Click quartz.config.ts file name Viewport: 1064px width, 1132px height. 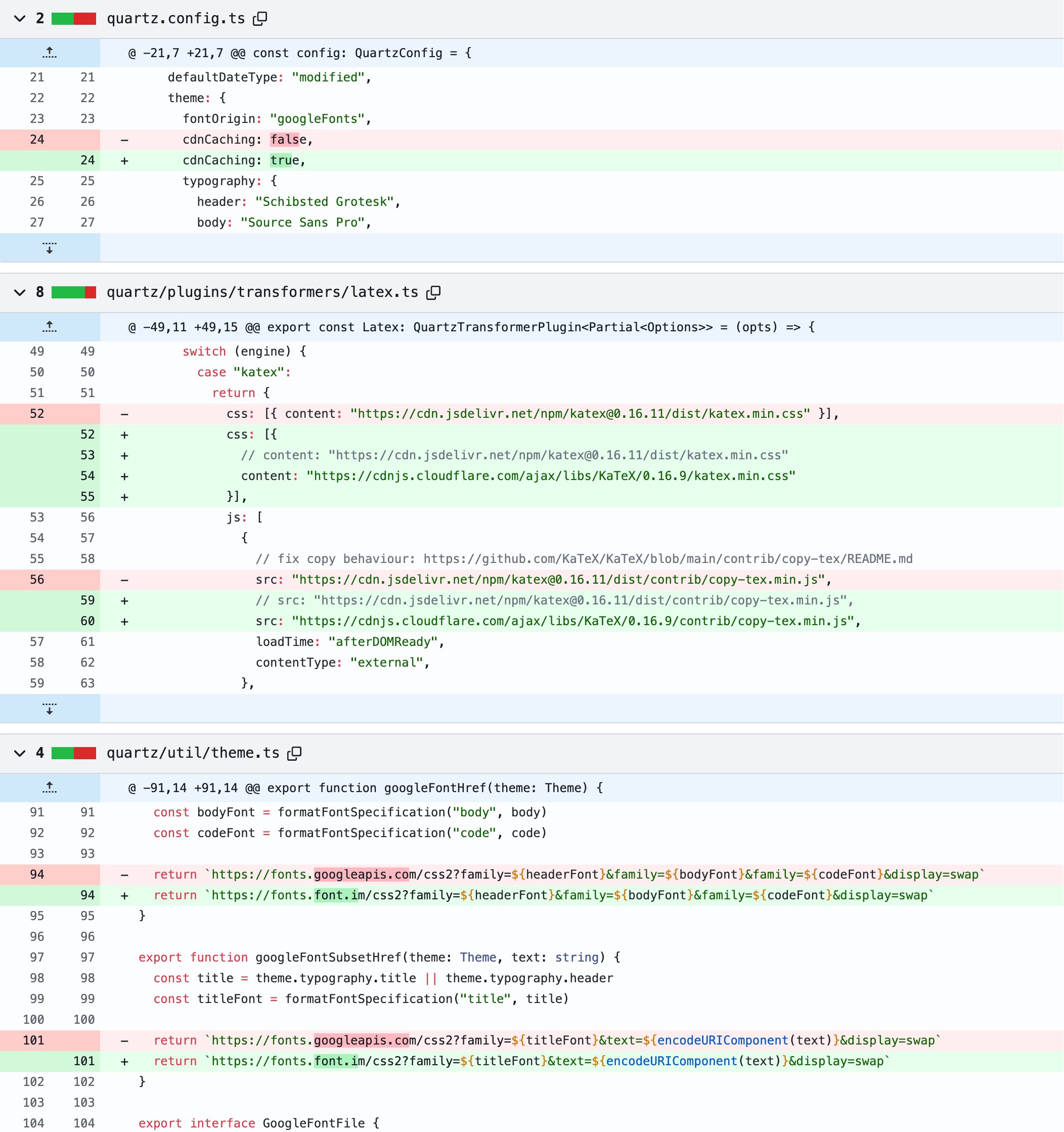pos(175,19)
